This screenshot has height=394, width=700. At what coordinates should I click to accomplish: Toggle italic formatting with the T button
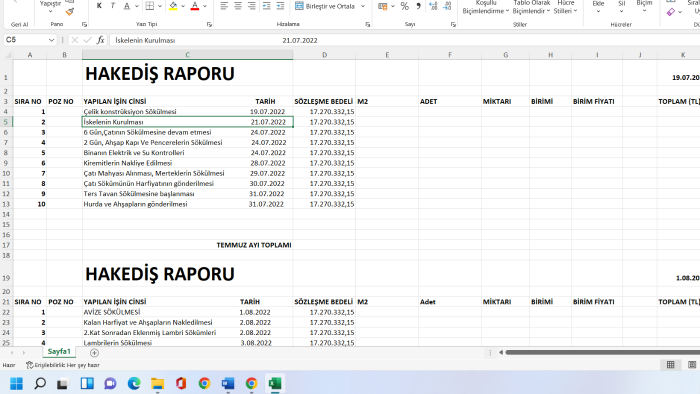point(112,6)
